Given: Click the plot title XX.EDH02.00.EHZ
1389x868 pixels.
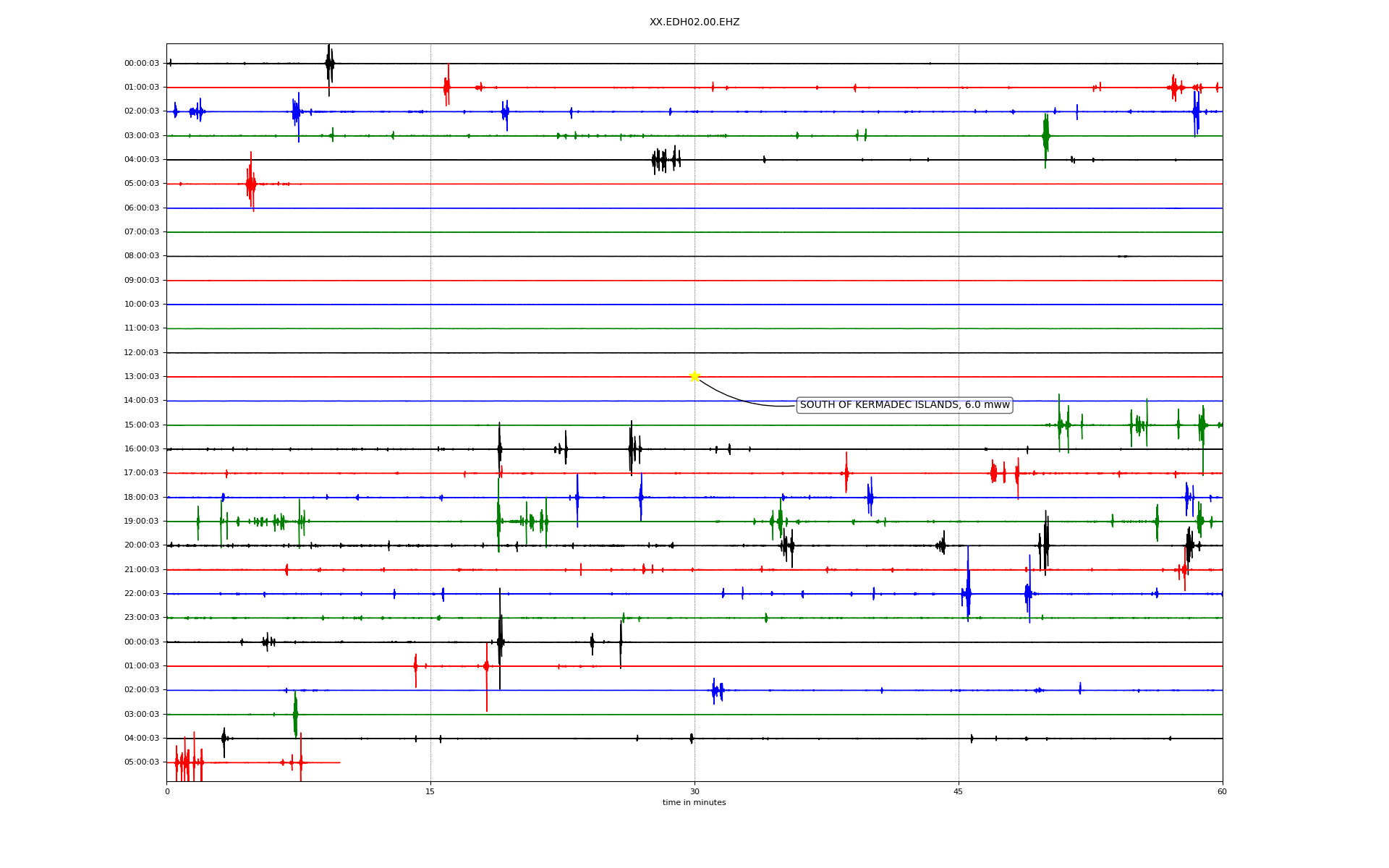Looking at the screenshot, I should [x=694, y=22].
